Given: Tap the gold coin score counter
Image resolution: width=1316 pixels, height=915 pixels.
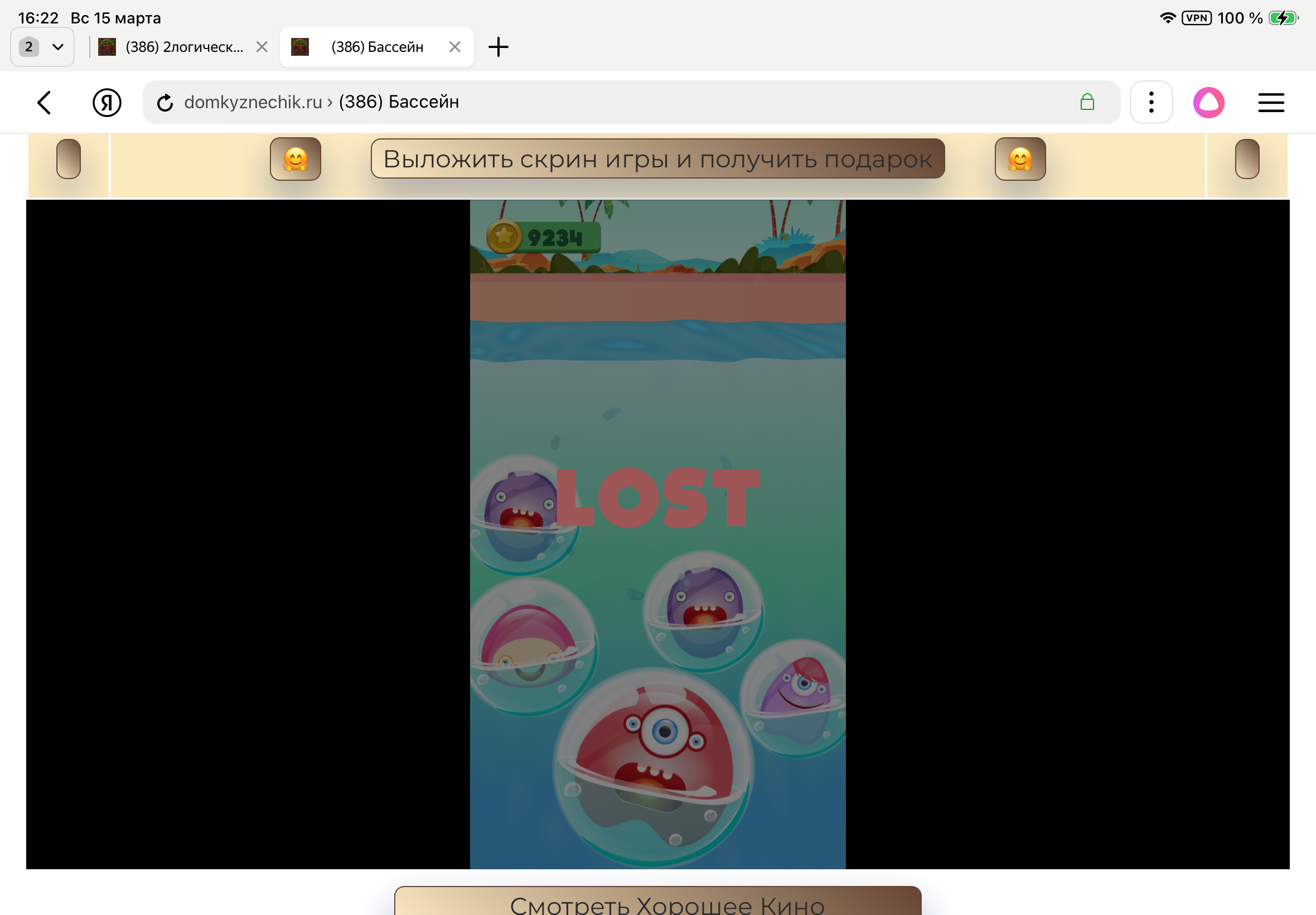Looking at the screenshot, I should (543, 237).
